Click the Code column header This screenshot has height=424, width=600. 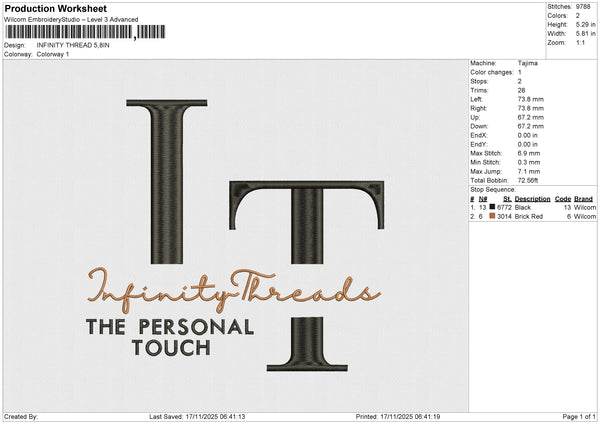[x=563, y=199]
